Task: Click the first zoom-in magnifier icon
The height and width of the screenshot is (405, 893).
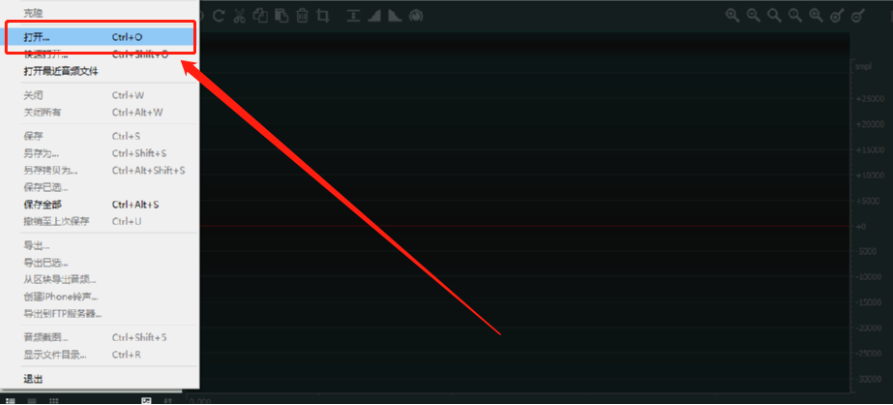Action: (x=732, y=16)
